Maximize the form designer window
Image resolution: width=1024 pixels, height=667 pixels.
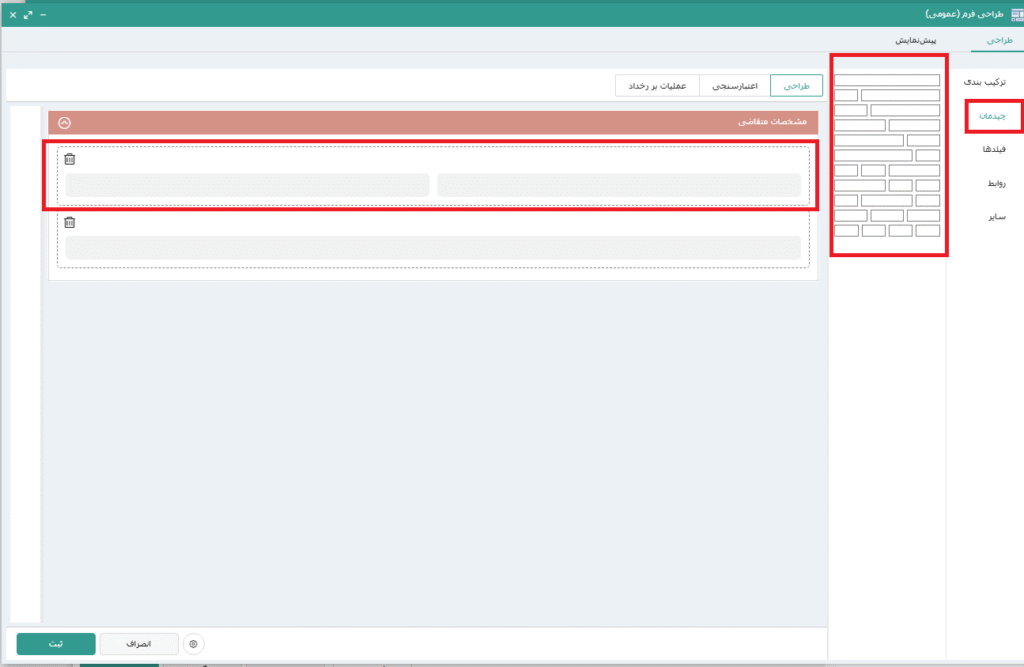pyautogui.click(x=28, y=15)
